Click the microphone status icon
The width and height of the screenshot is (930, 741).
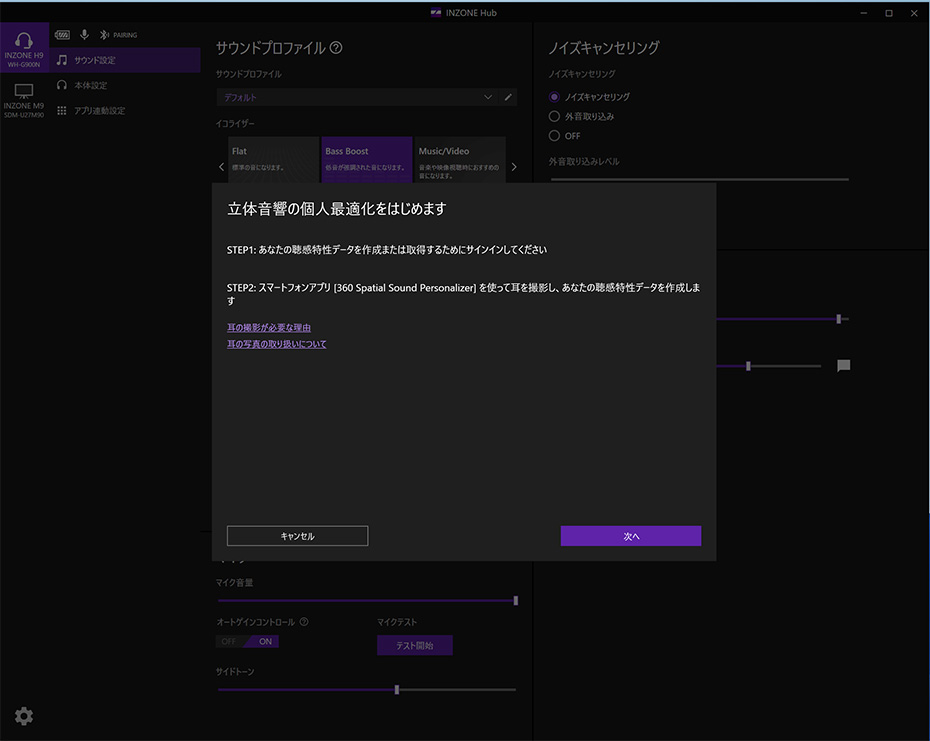84,35
